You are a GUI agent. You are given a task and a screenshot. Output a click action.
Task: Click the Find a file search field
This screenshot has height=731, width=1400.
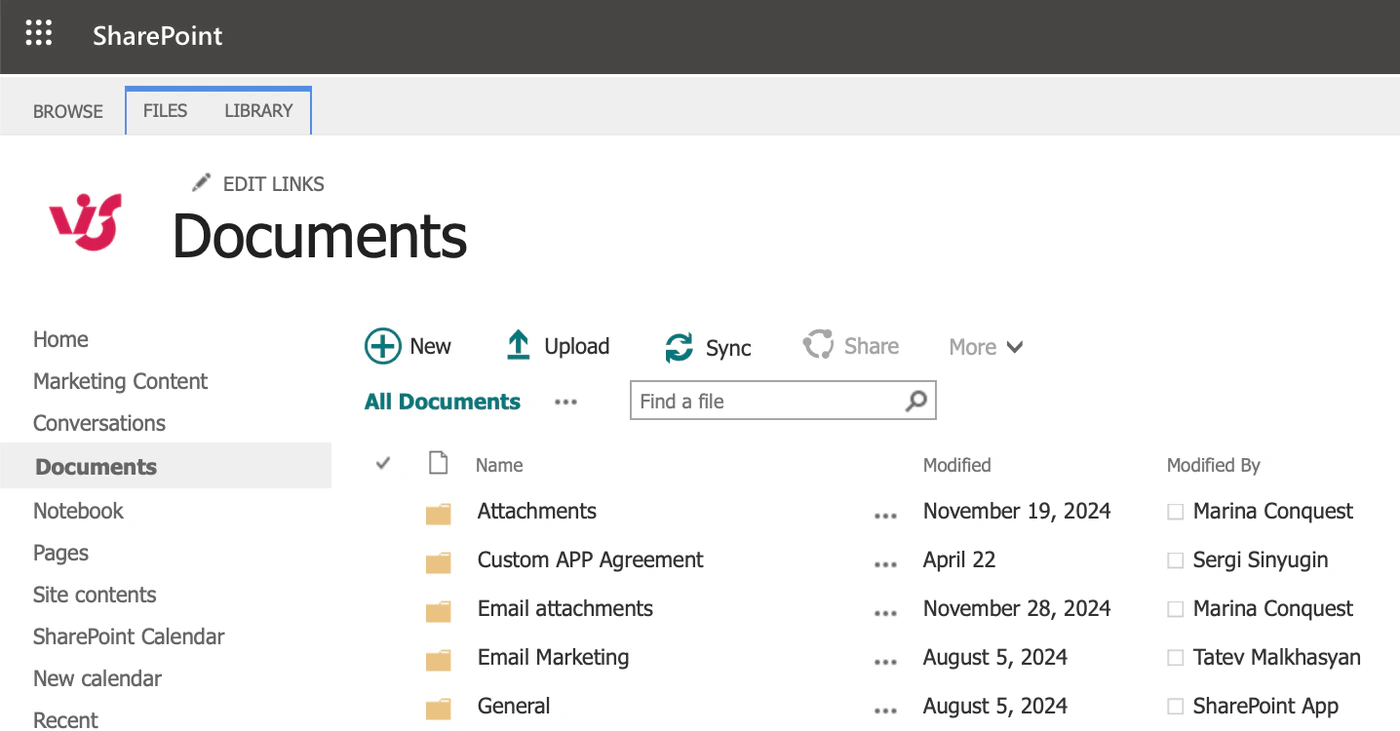[783, 401]
